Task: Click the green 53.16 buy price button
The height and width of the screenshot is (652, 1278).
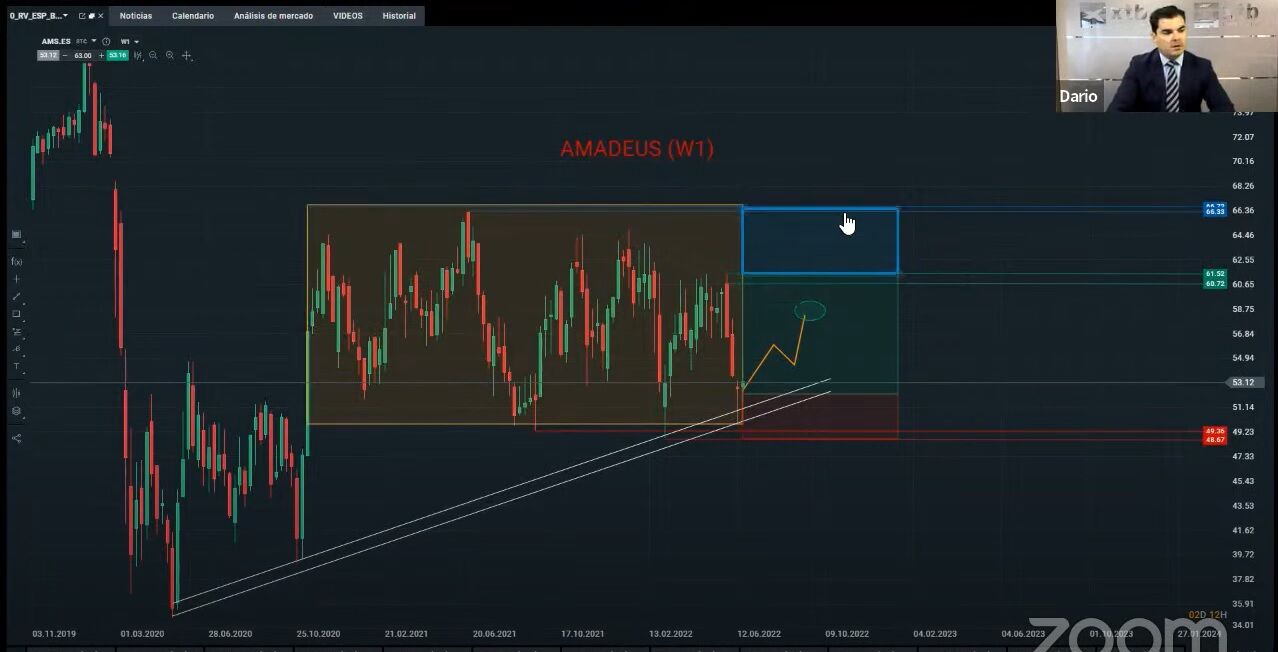Action: [117, 55]
